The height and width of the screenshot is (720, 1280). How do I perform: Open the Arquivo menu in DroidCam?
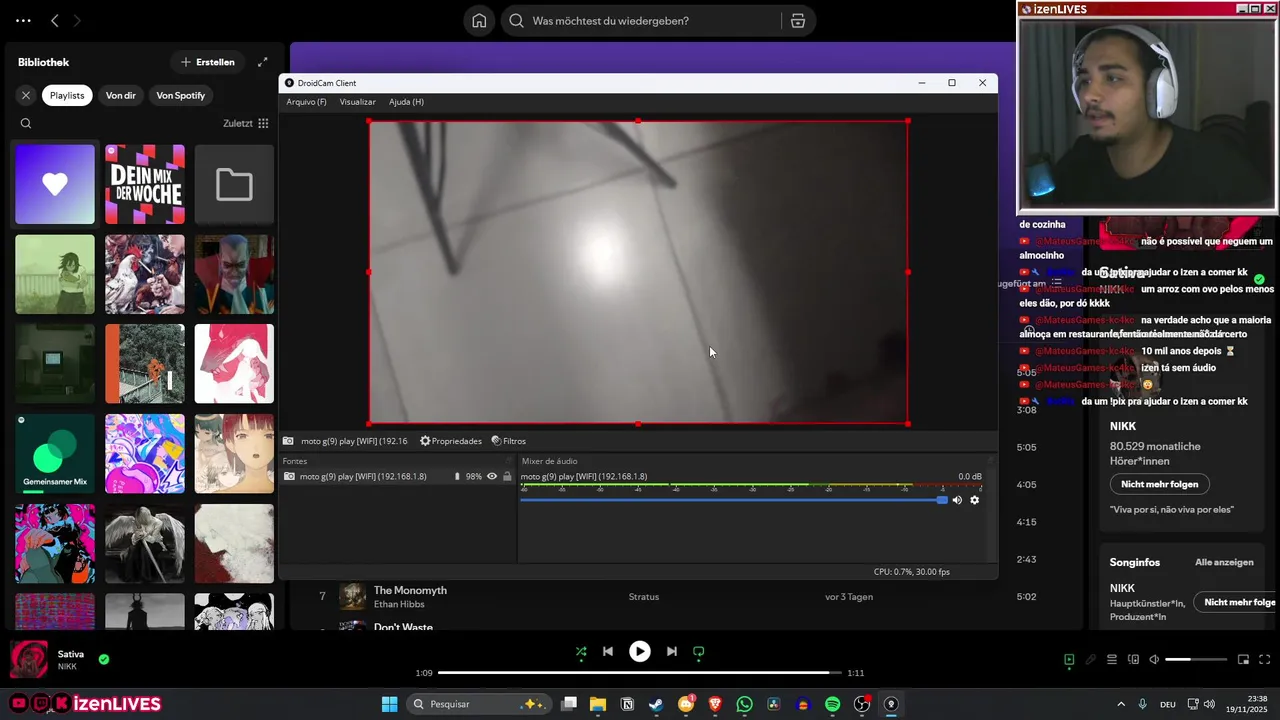(x=306, y=102)
